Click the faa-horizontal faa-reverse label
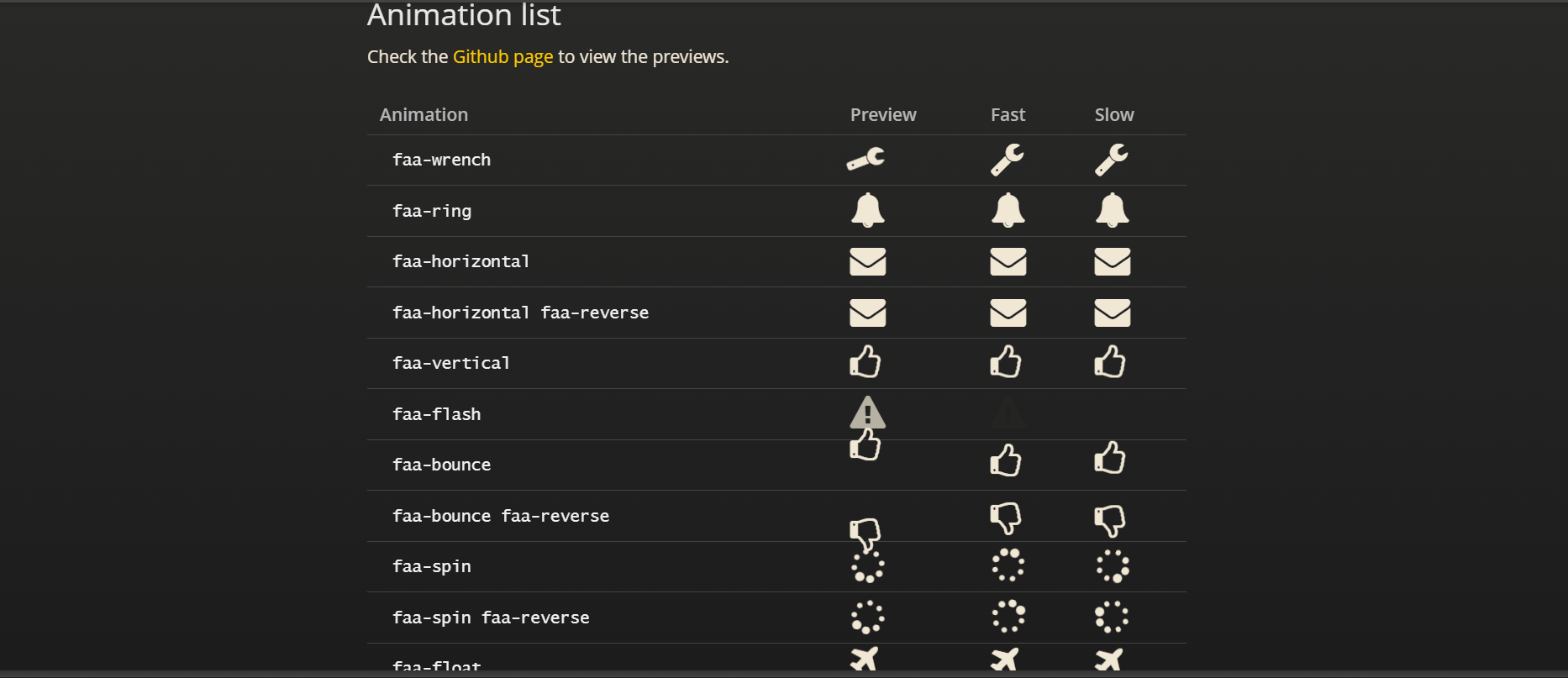 click(x=520, y=313)
